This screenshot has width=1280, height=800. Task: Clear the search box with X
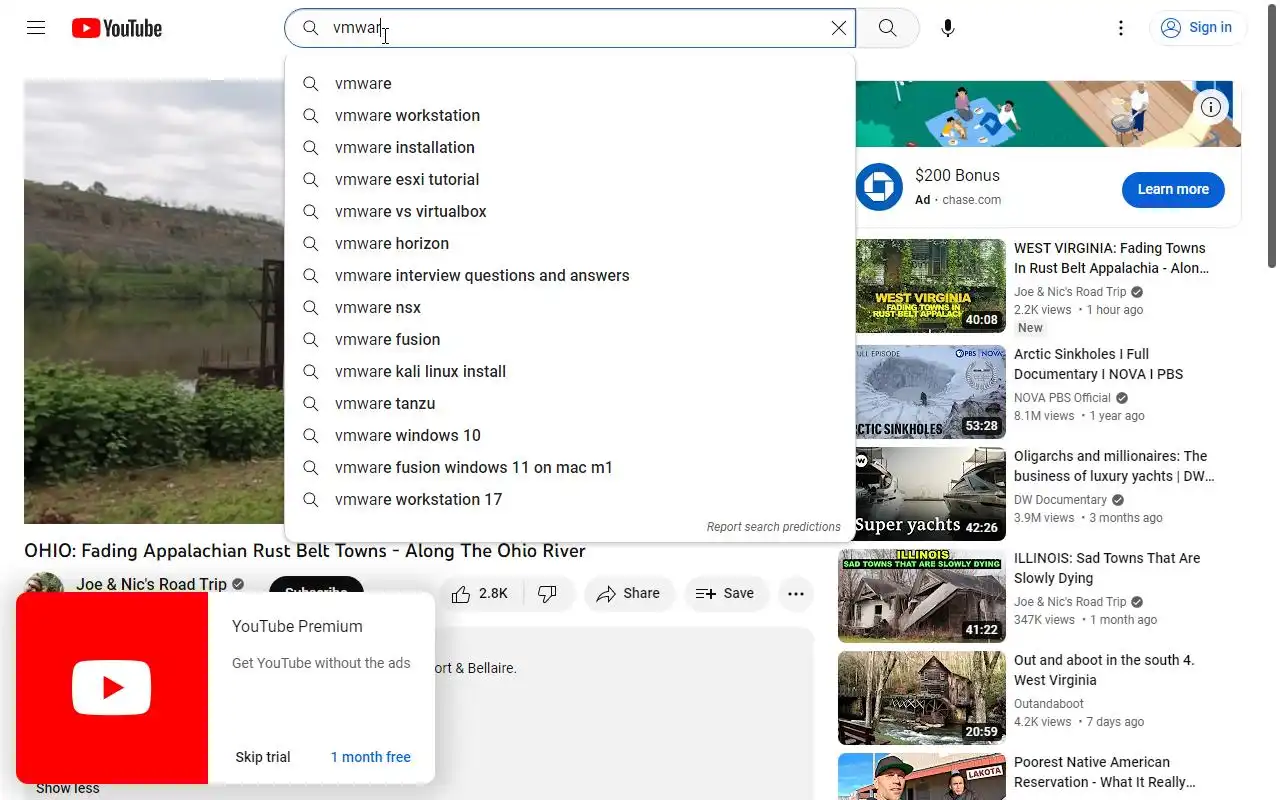[x=839, y=28]
